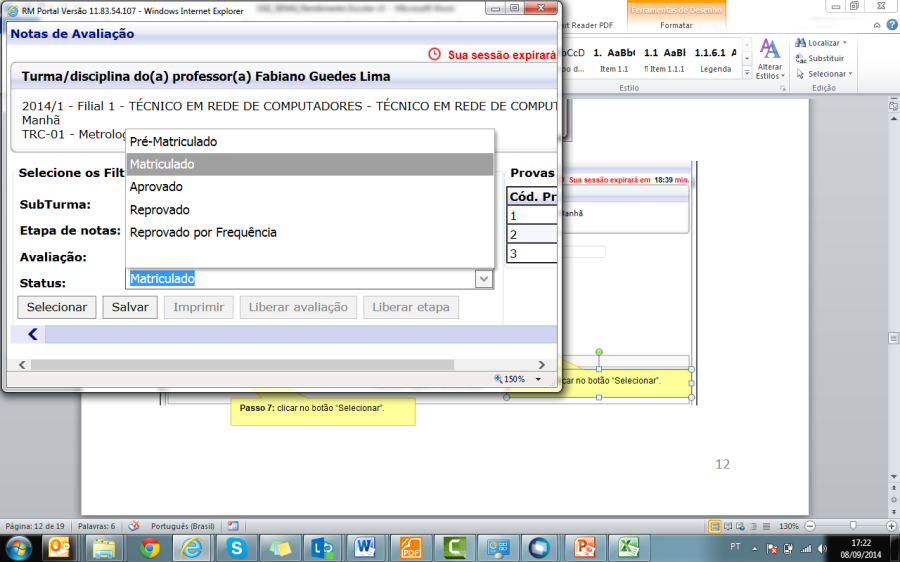The width and height of the screenshot is (900, 562).
Task: Switch Word to Draft view
Action: click(x=766, y=526)
